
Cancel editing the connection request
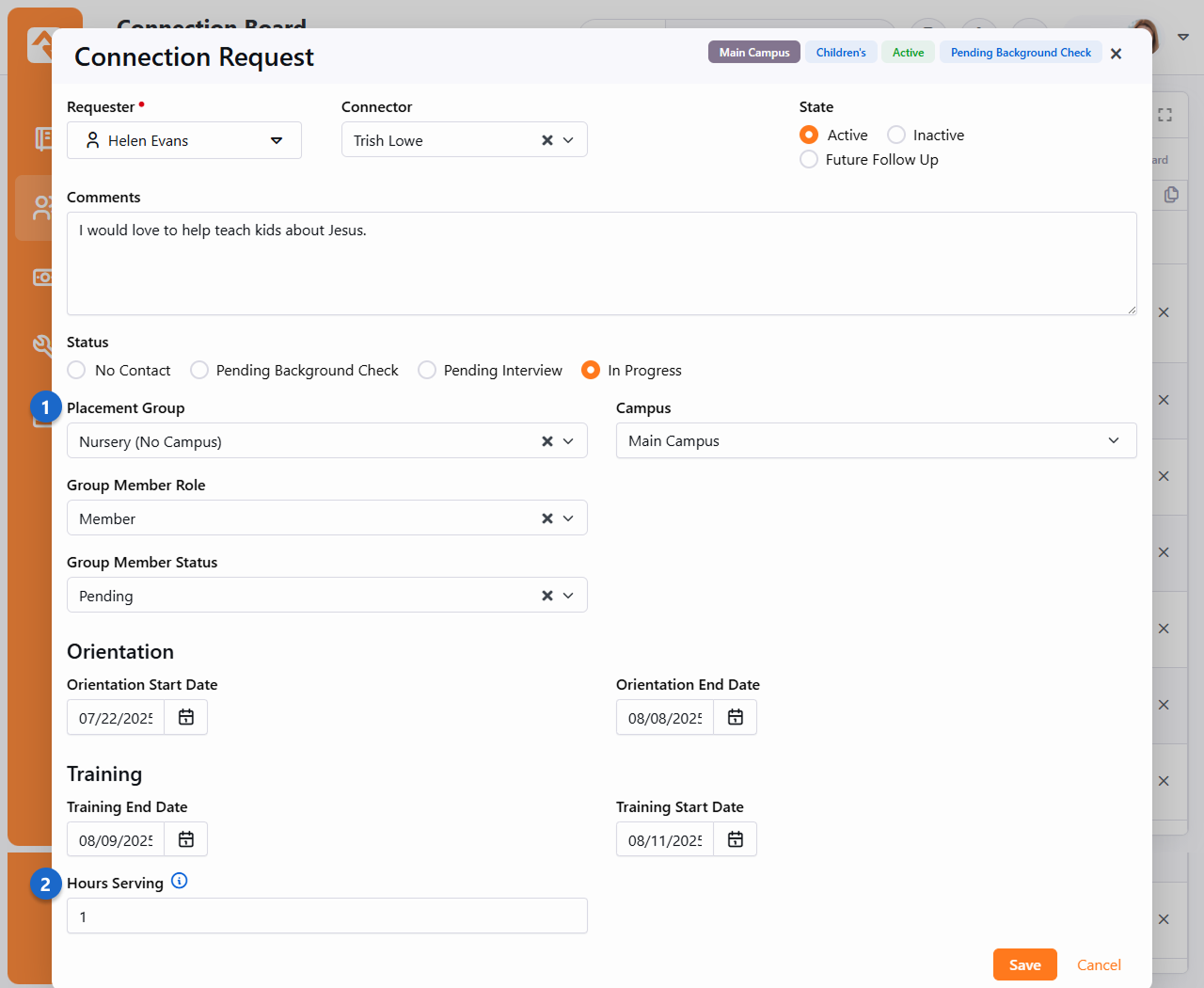[x=1099, y=964]
